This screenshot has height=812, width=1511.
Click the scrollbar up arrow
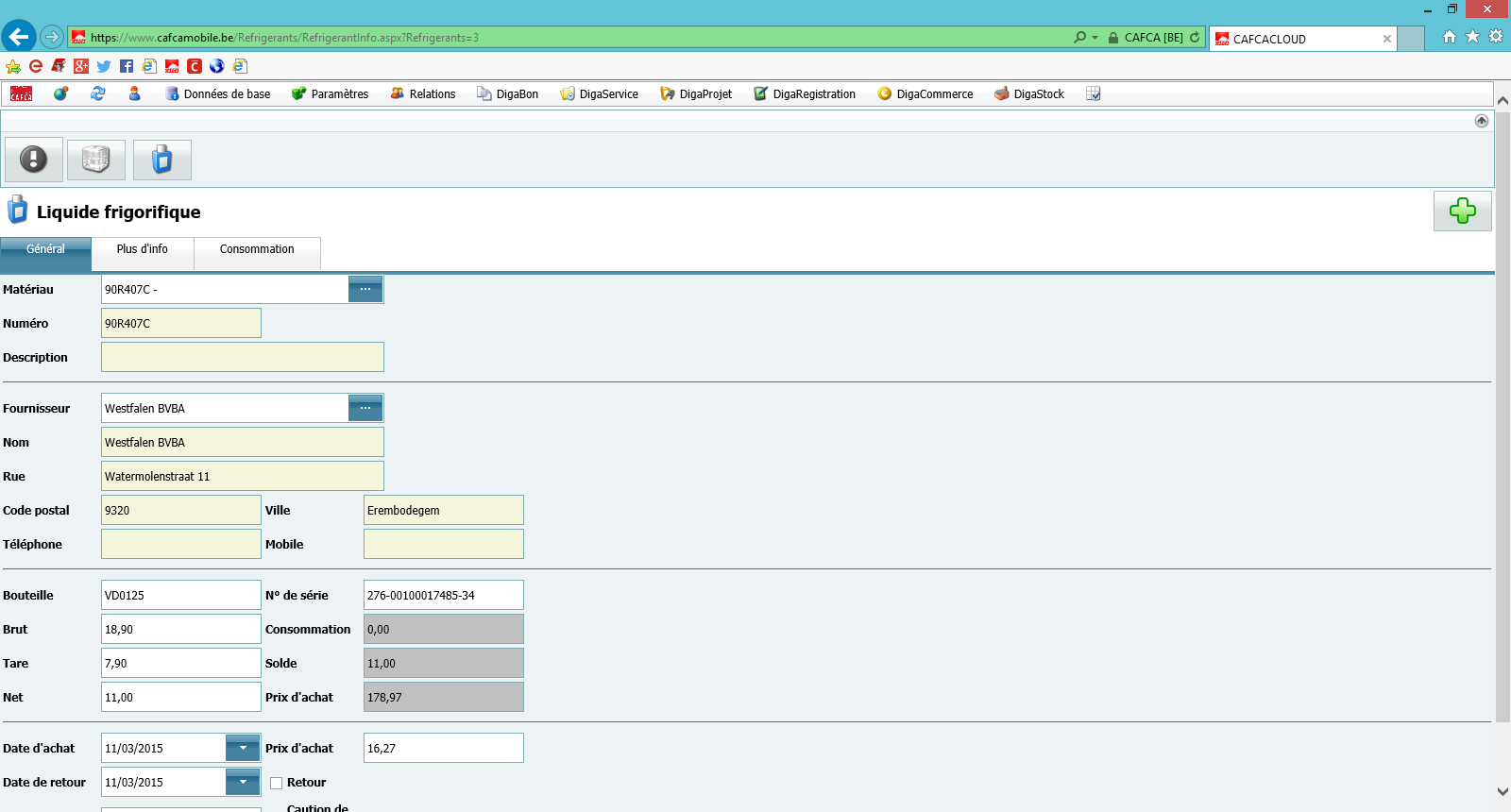click(1503, 99)
